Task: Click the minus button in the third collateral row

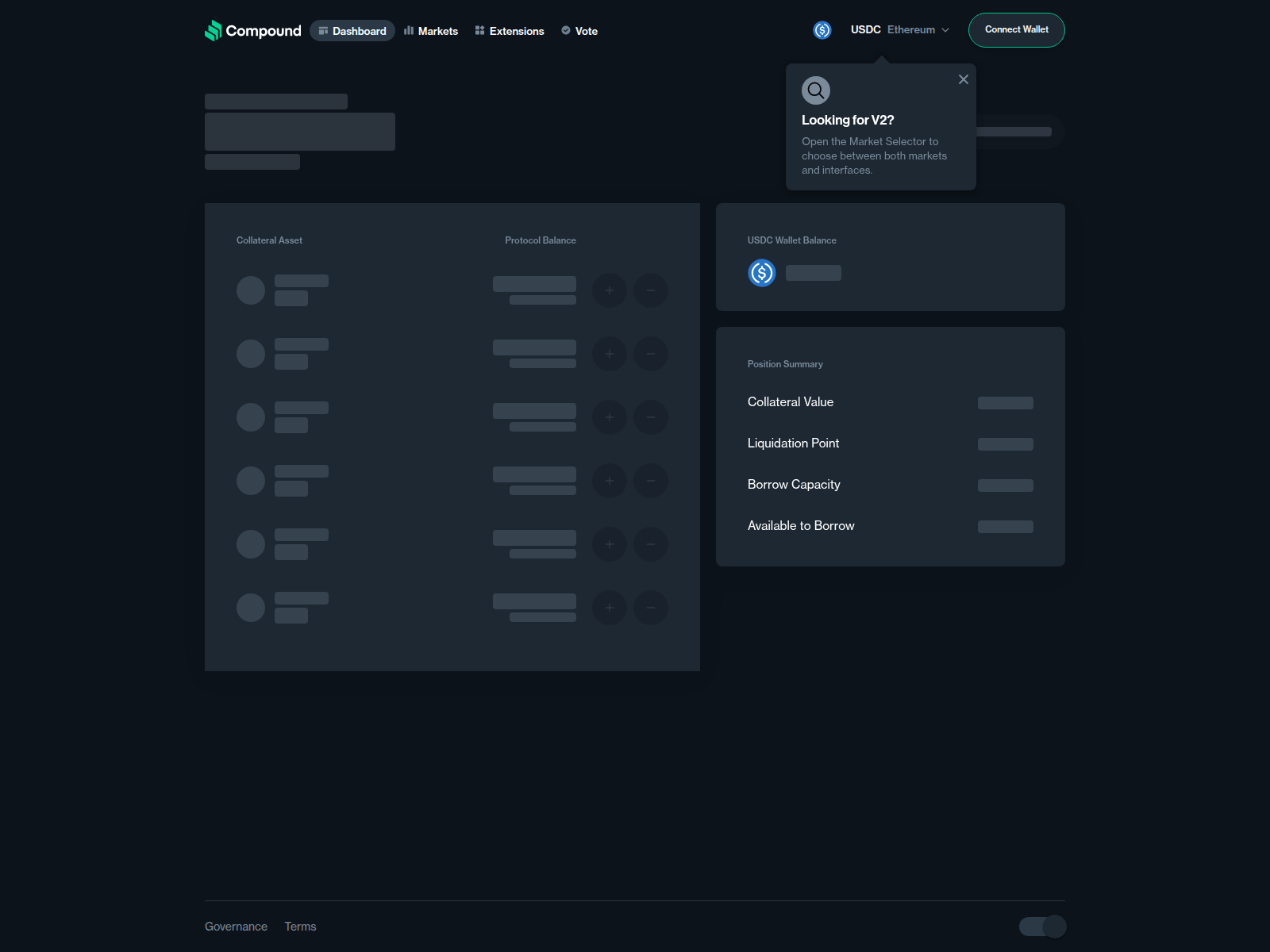Action: point(651,417)
